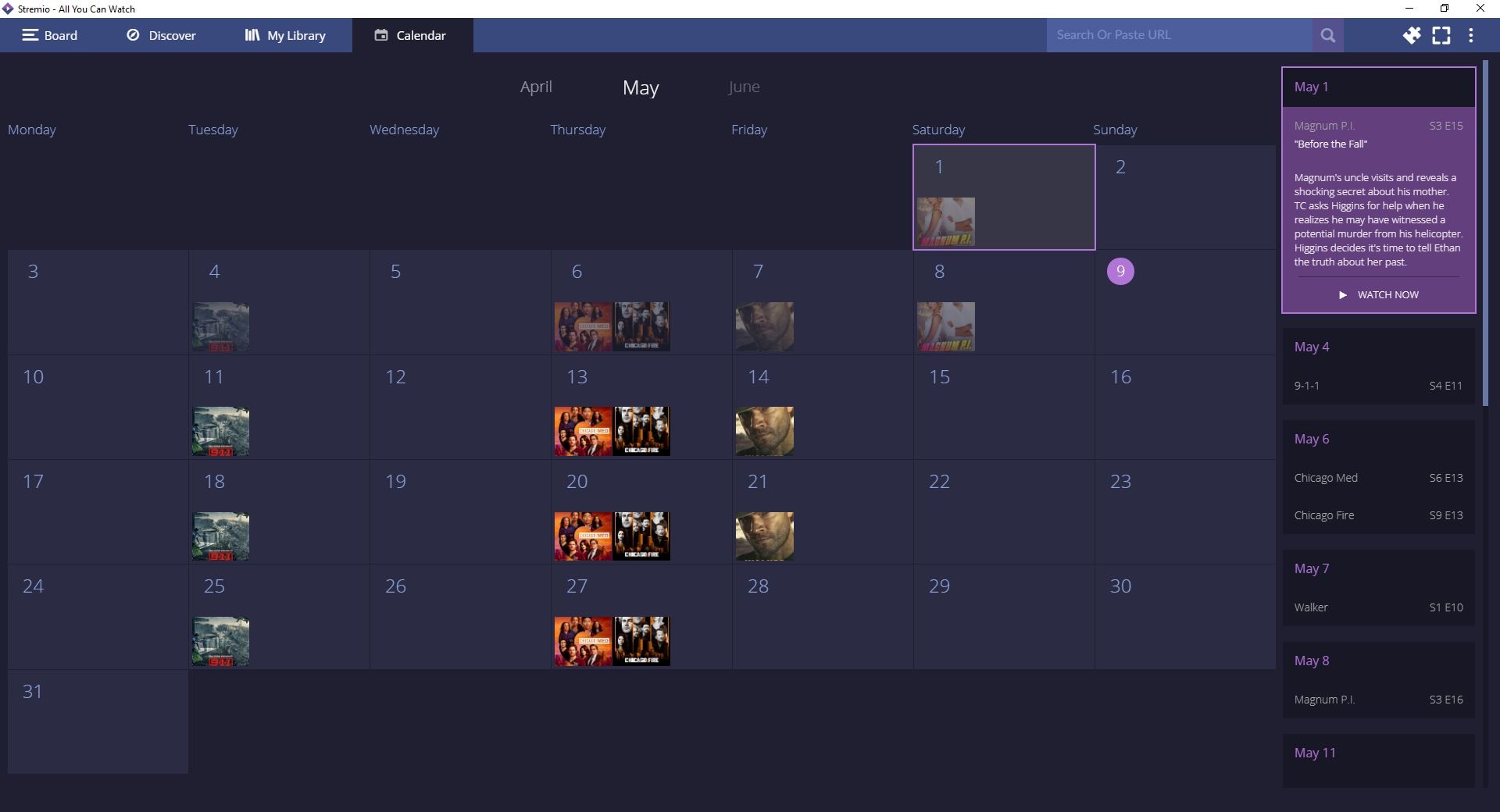
Task: Click Walker poster on May 7
Action: click(764, 326)
